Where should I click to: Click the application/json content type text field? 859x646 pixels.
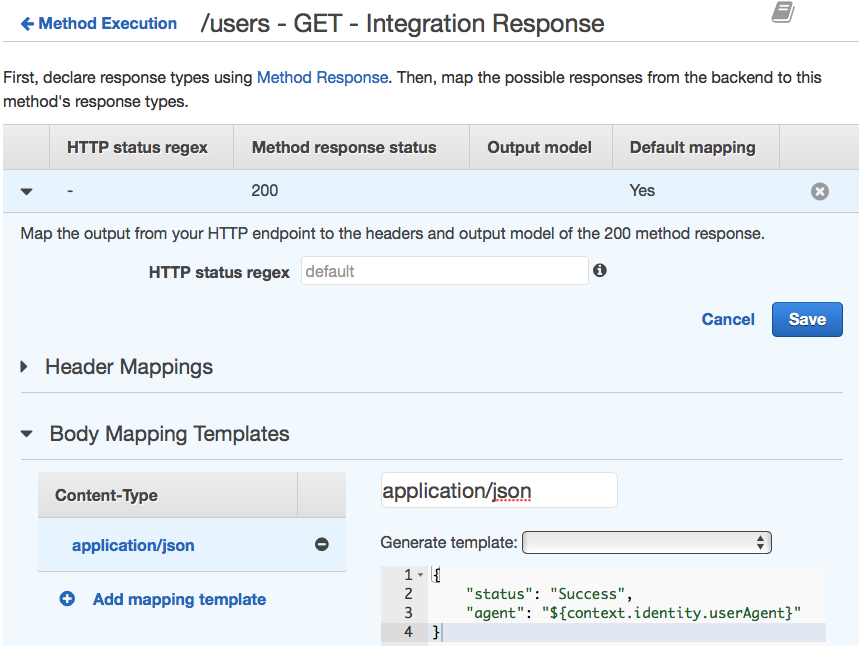pyautogui.click(x=498, y=490)
